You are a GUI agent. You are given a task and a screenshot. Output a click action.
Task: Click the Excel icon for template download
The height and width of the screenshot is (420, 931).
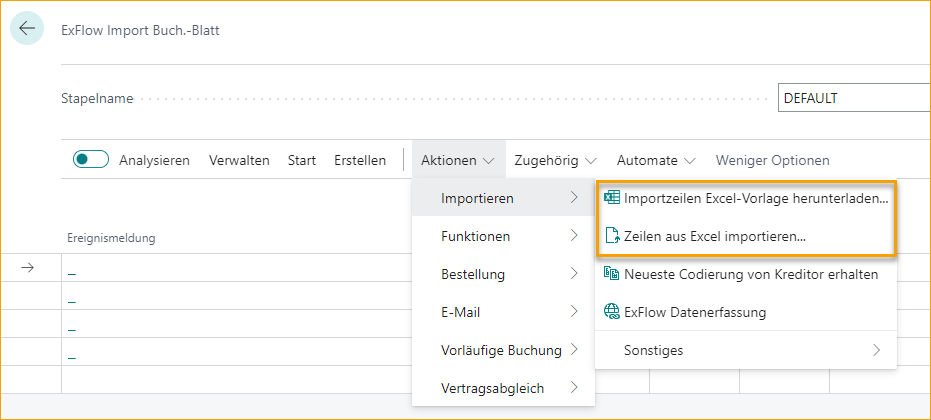(612, 198)
